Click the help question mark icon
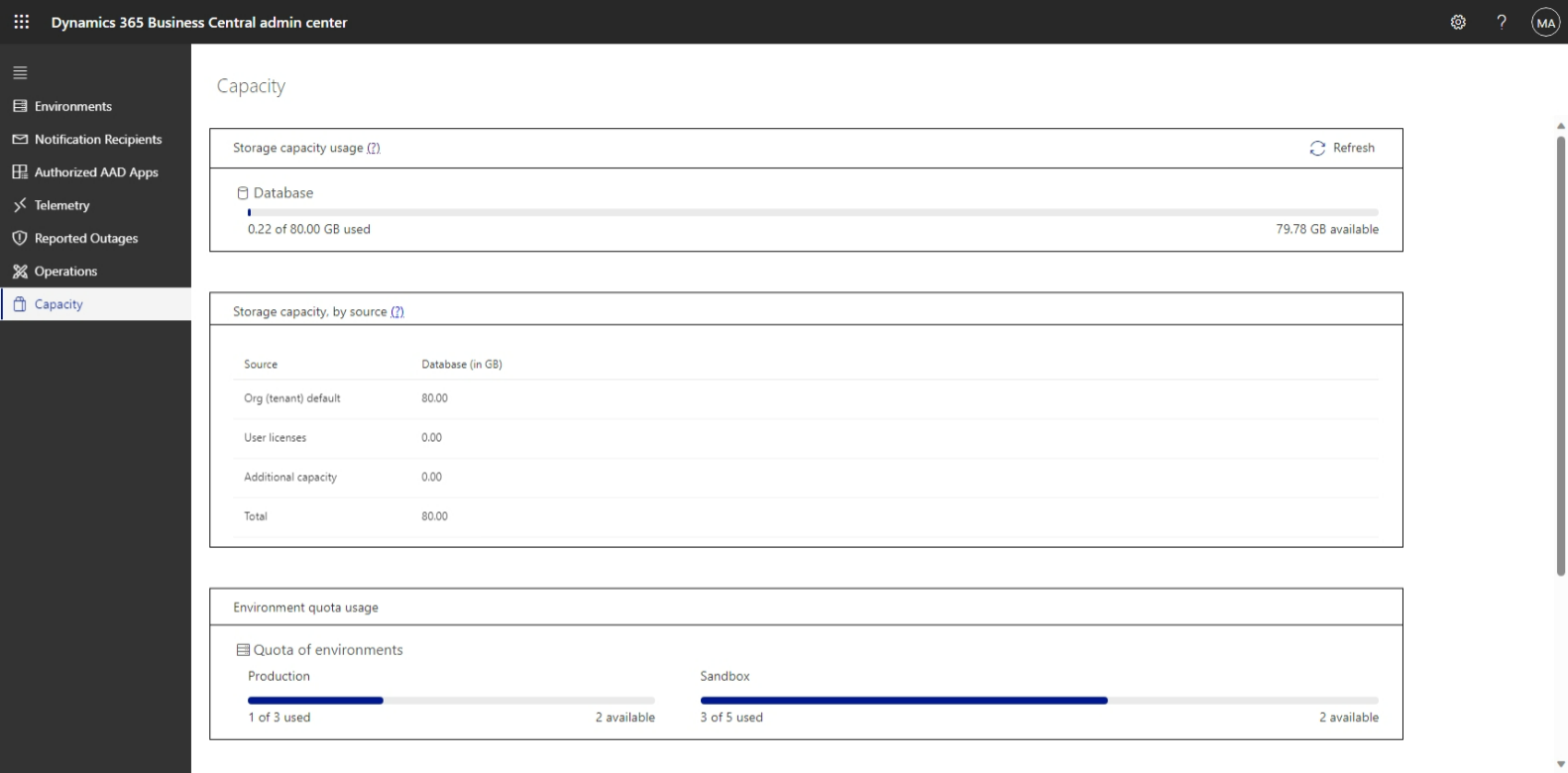 pyautogui.click(x=1502, y=22)
